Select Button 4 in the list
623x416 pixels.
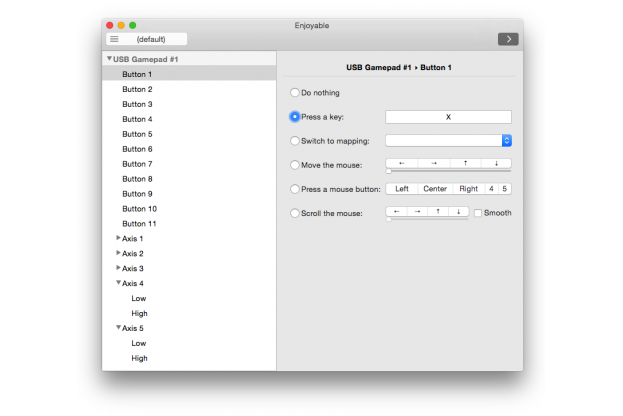pos(189,119)
